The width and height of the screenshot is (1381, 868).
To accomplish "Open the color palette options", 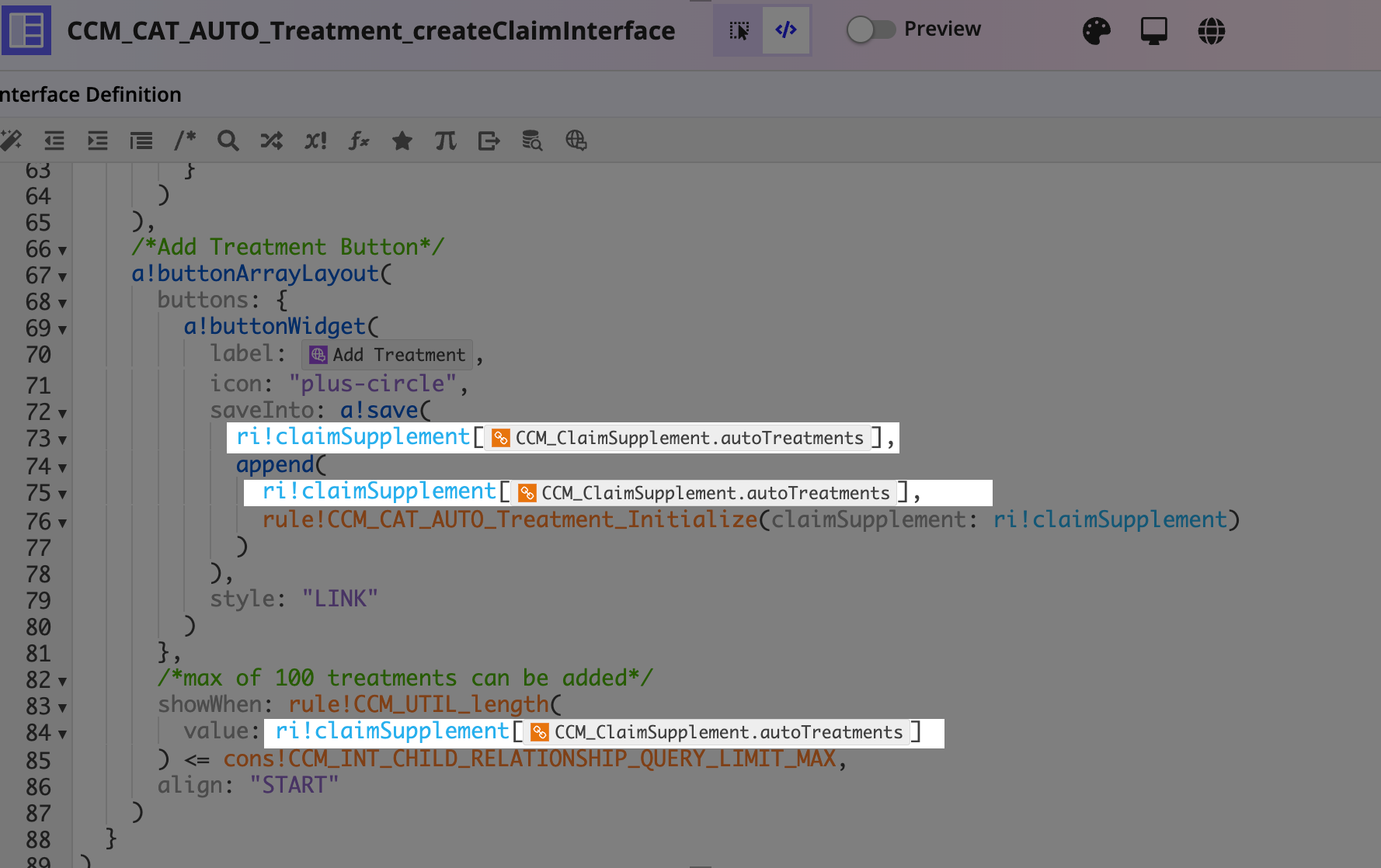I will [x=1096, y=31].
